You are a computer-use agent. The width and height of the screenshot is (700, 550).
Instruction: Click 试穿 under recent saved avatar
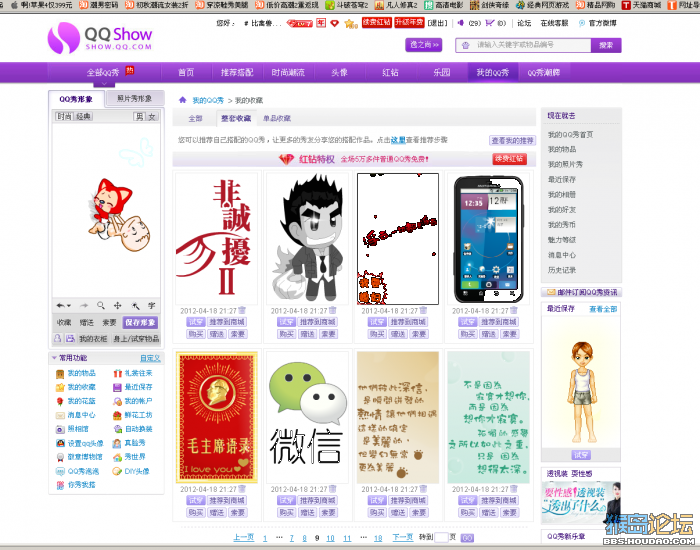coord(581,455)
